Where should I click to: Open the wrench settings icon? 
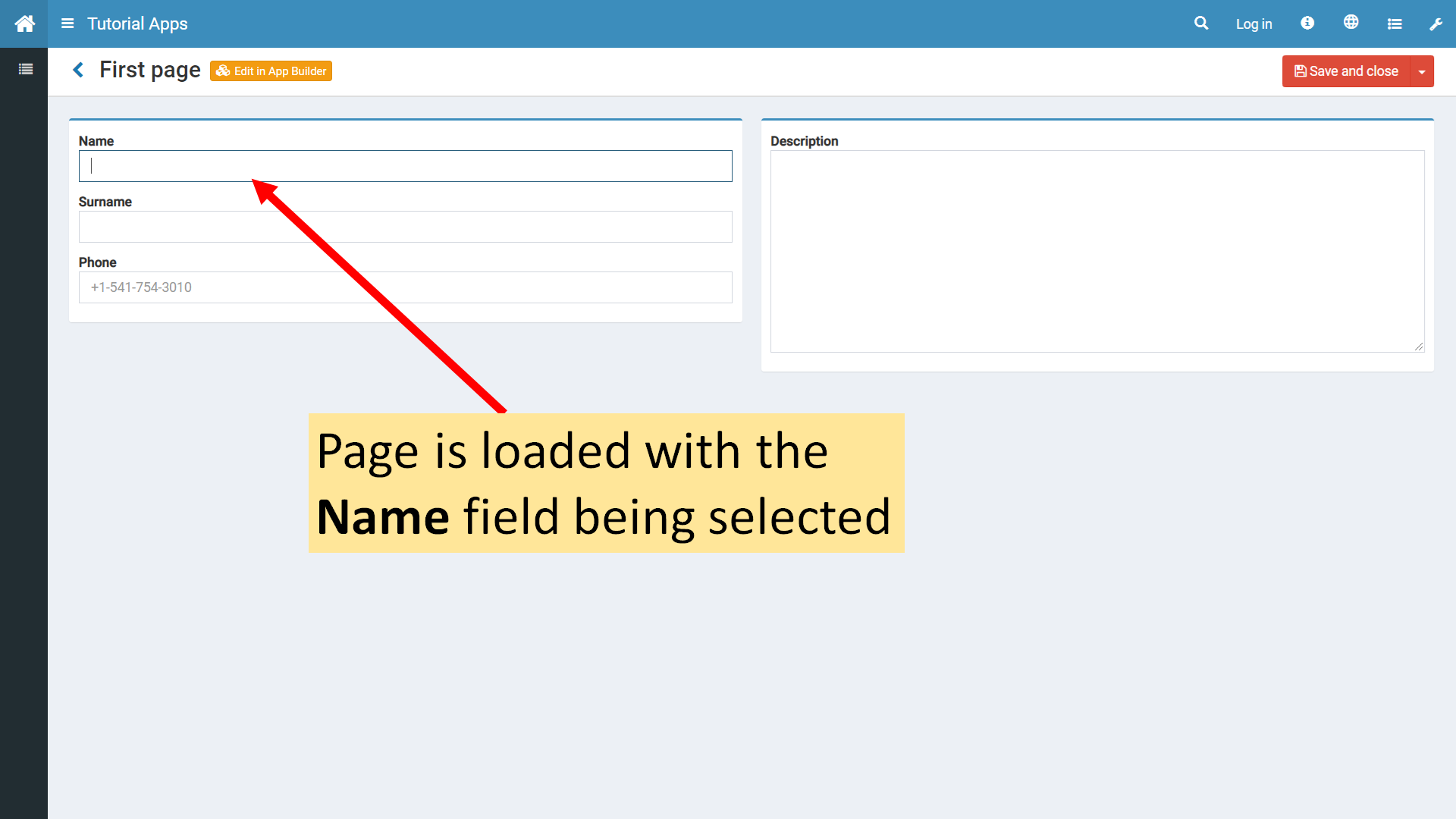click(x=1436, y=24)
